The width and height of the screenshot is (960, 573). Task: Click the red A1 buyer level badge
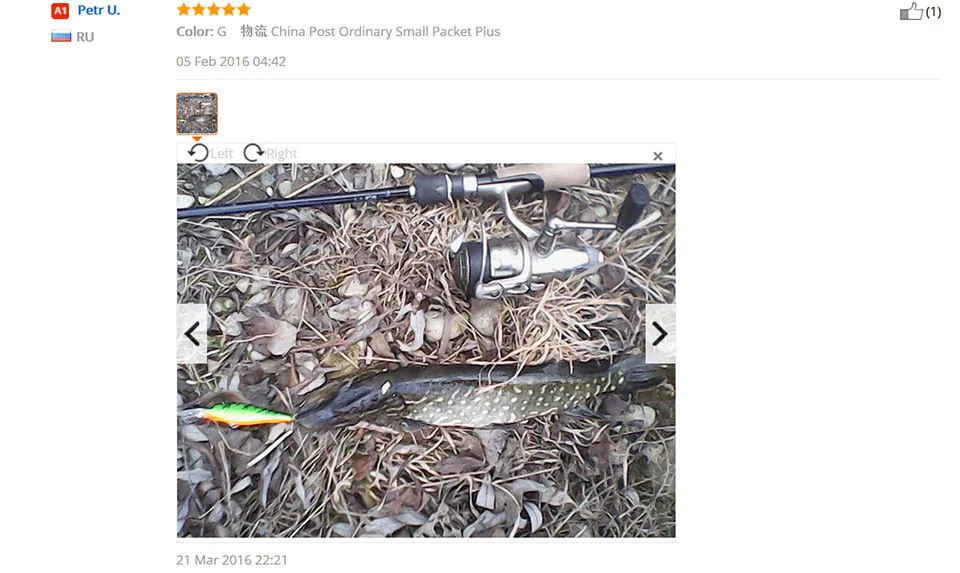60,10
